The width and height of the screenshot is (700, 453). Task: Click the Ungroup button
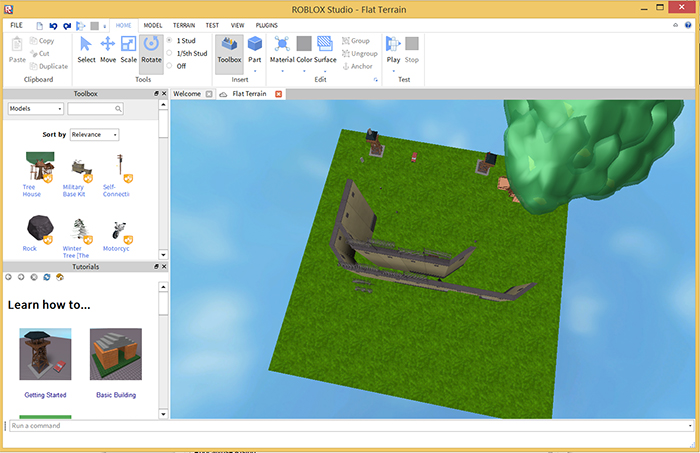360,54
